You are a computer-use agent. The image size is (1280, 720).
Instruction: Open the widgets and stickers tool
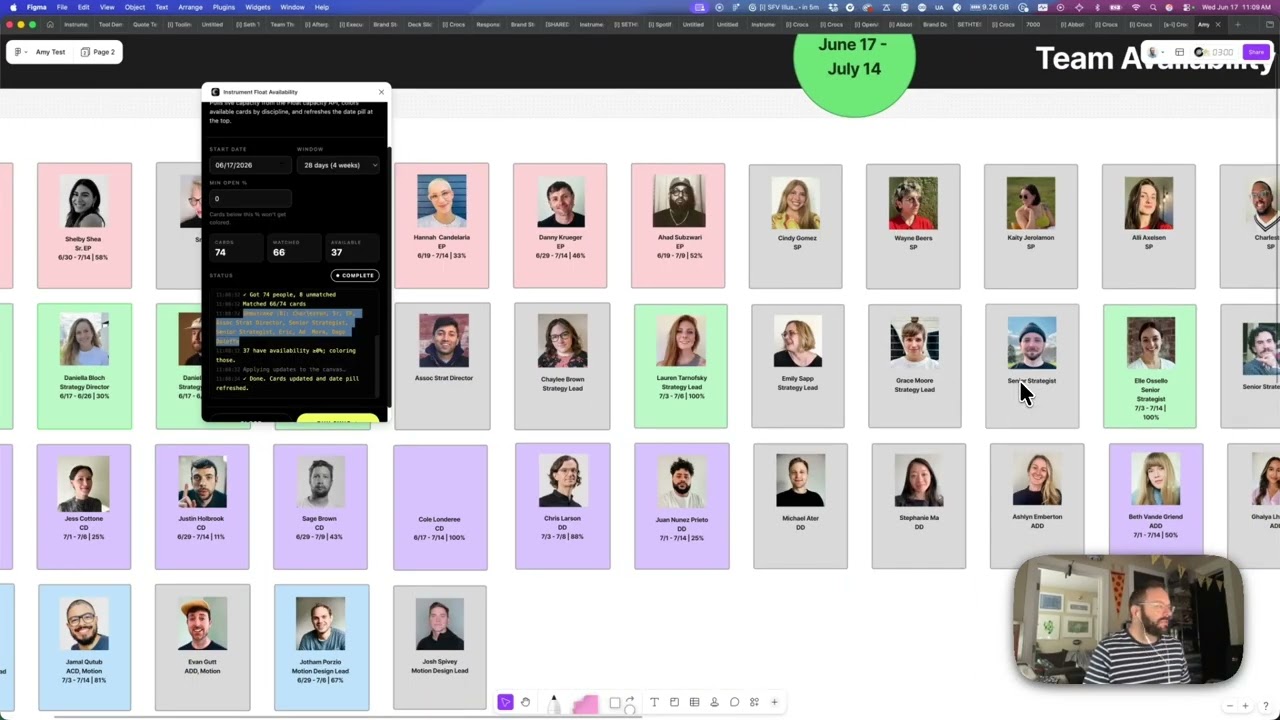(754, 702)
